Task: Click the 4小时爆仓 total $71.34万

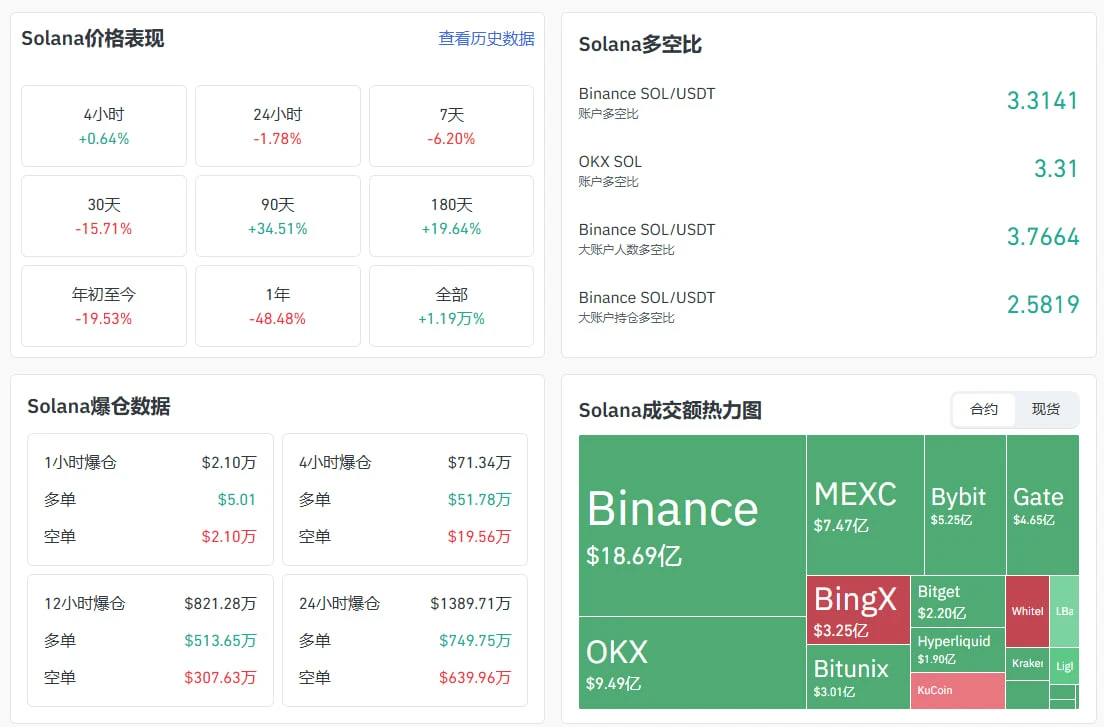Action: (x=479, y=462)
